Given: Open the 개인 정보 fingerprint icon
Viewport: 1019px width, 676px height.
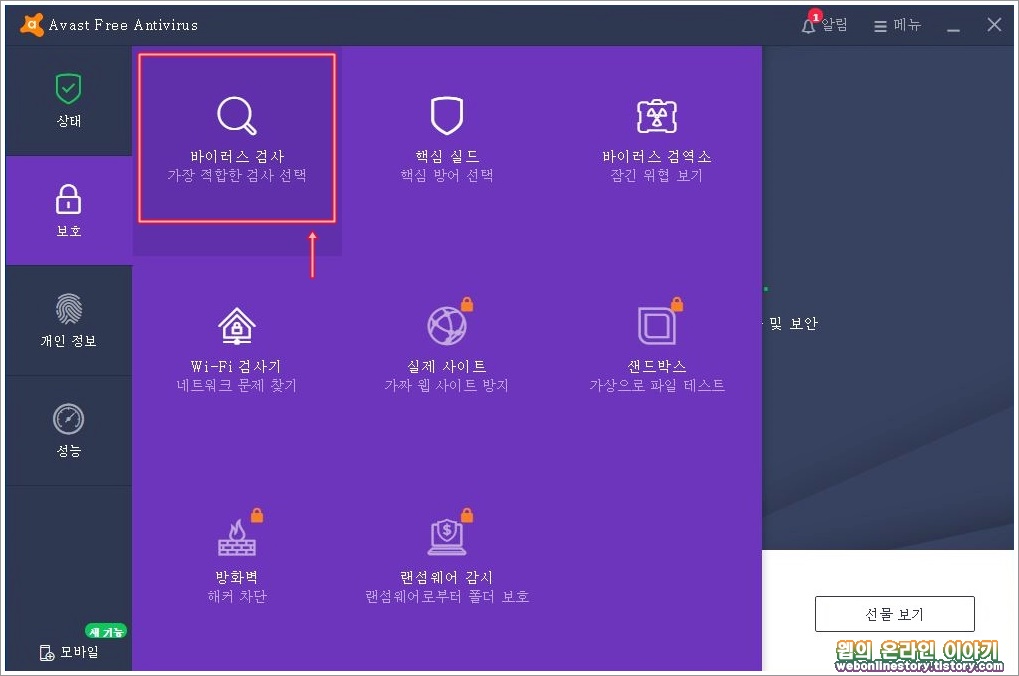Looking at the screenshot, I should point(68,309).
